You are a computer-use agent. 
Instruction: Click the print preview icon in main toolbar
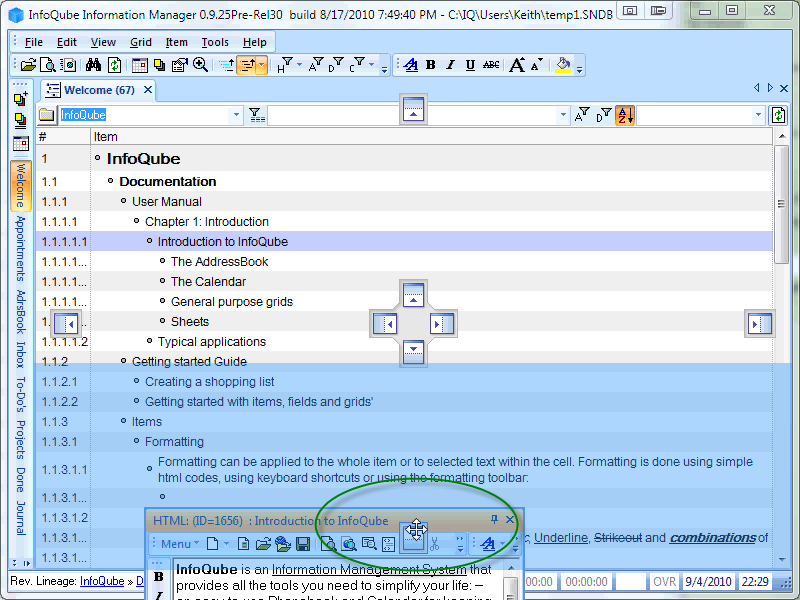pos(48,65)
